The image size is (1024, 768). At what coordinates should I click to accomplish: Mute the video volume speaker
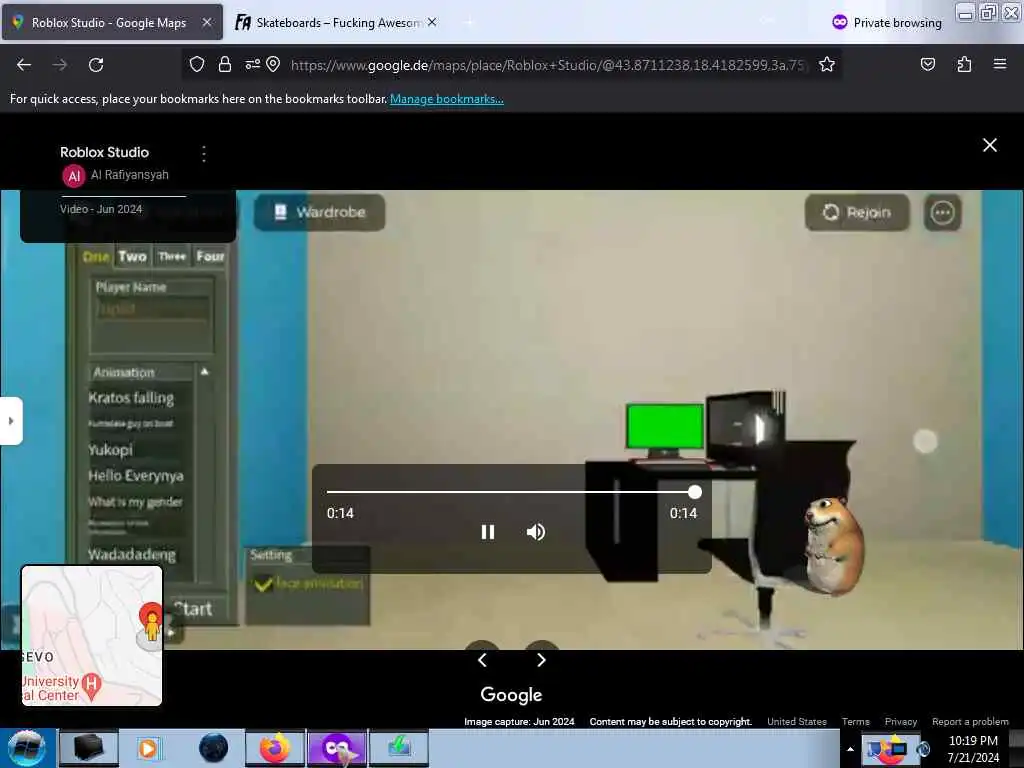point(536,532)
